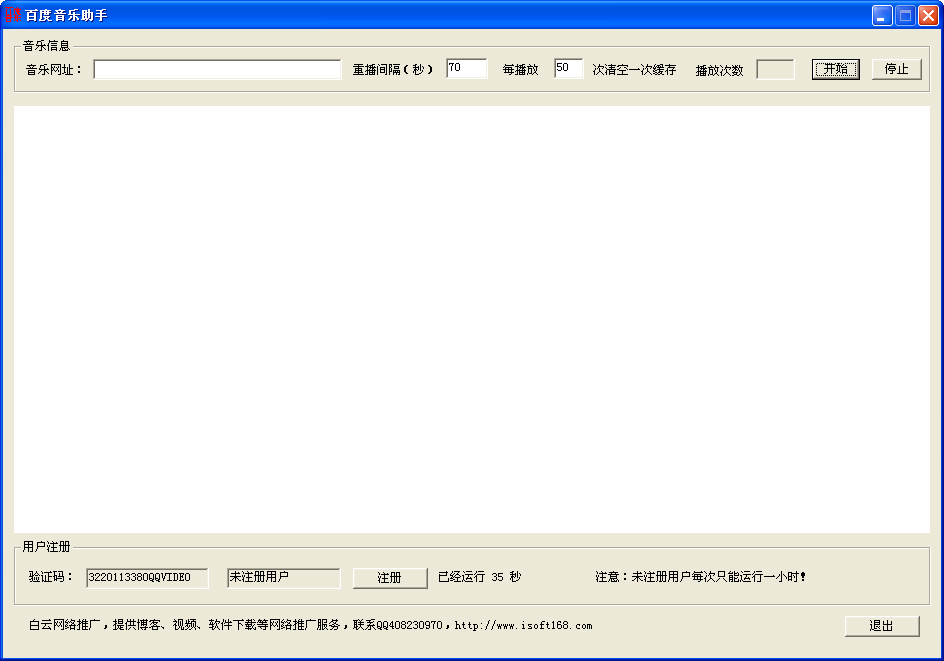Click the 次清空一次缓存 label

click(x=635, y=70)
